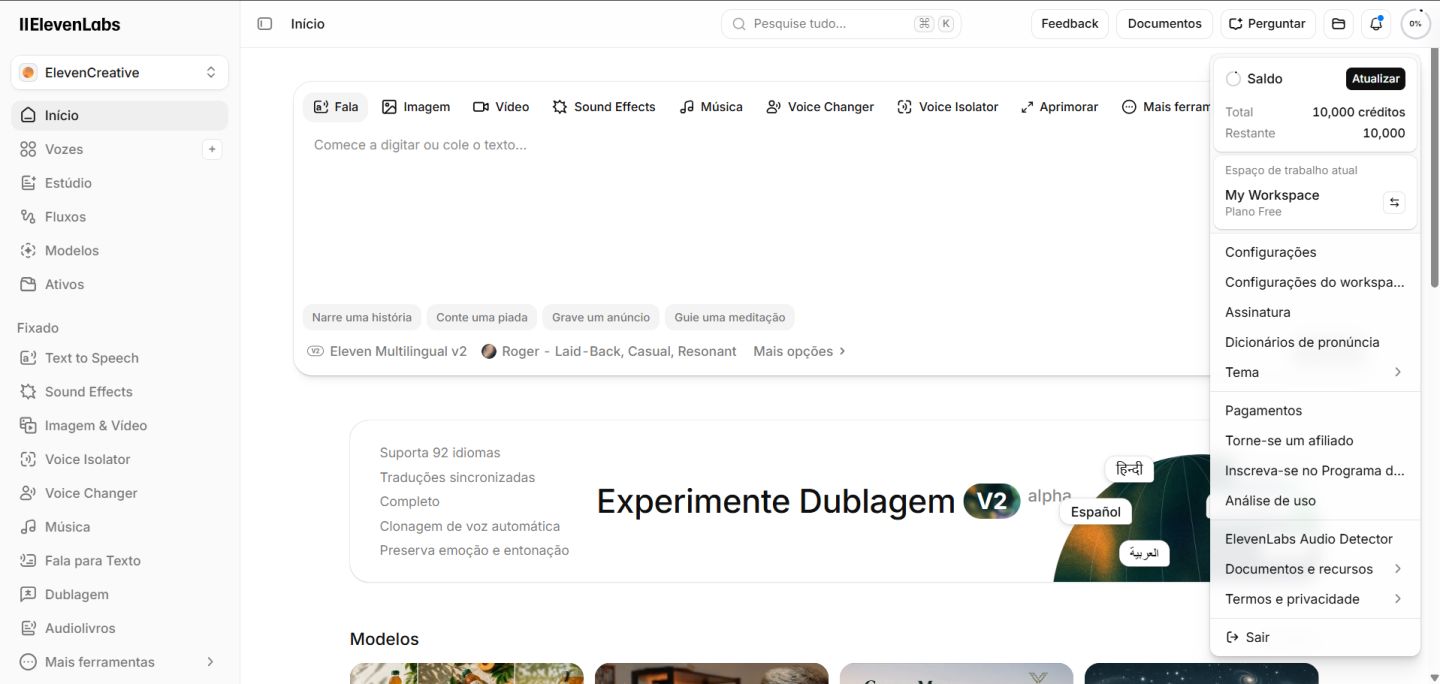This screenshot has height=684, width=1440.
Task: Click the 0% usage circle avatar
Action: point(1415,24)
